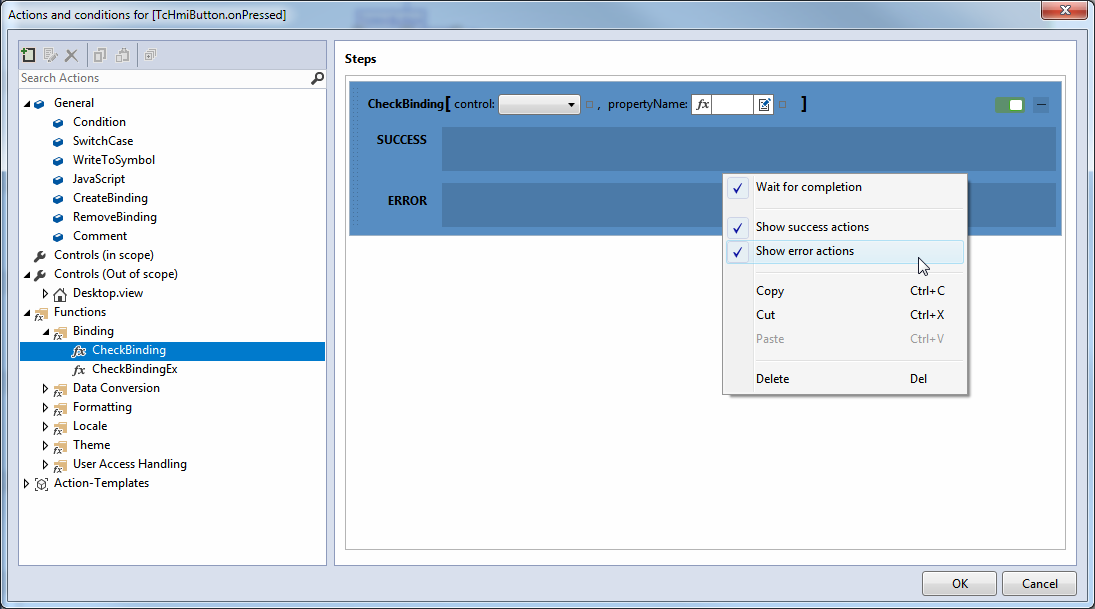The width and height of the screenshot is (1095, 609).
Task: Click the small square after control dropdown
Action: pyautogui.click(x=589, y=105)
